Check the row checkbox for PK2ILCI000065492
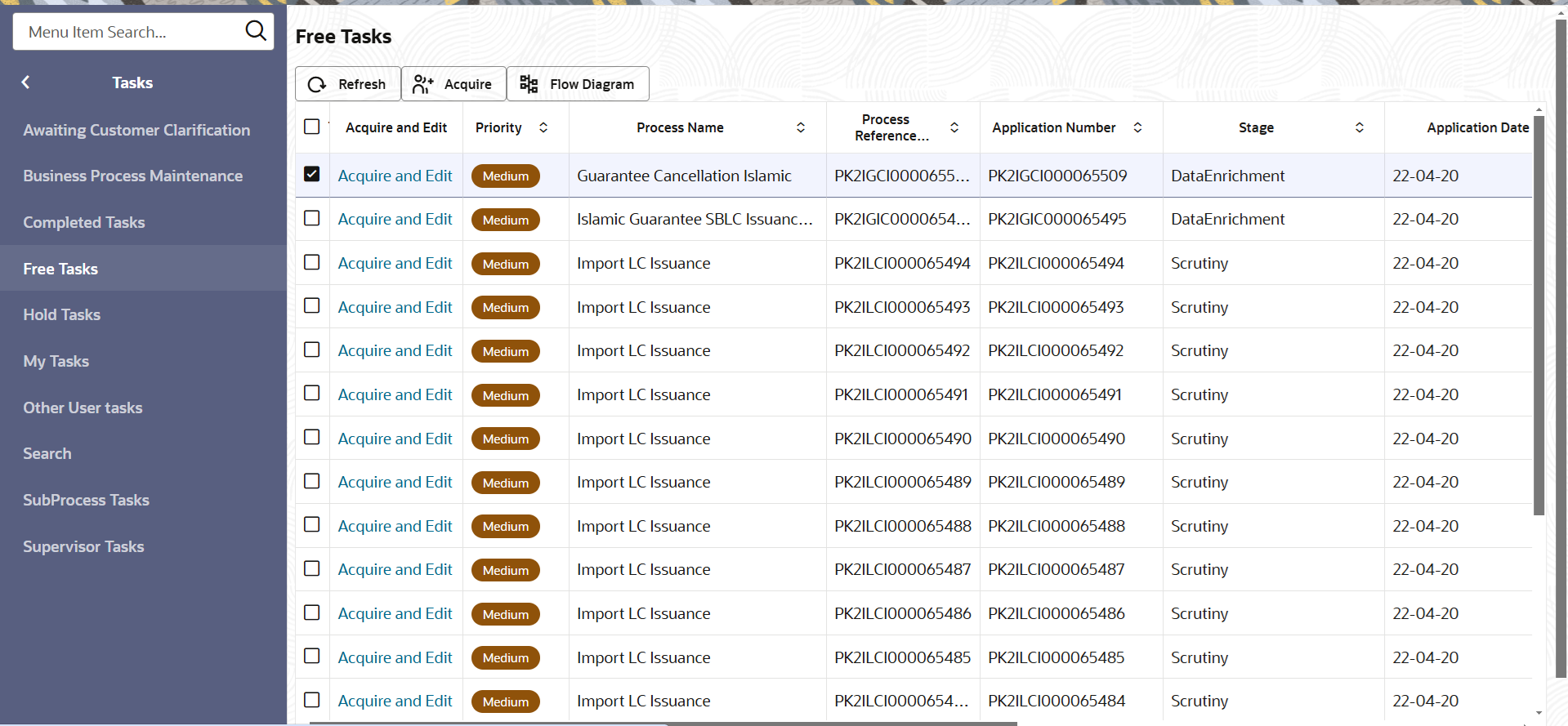Screen dimensions: 1568x726 coord(311,350)
